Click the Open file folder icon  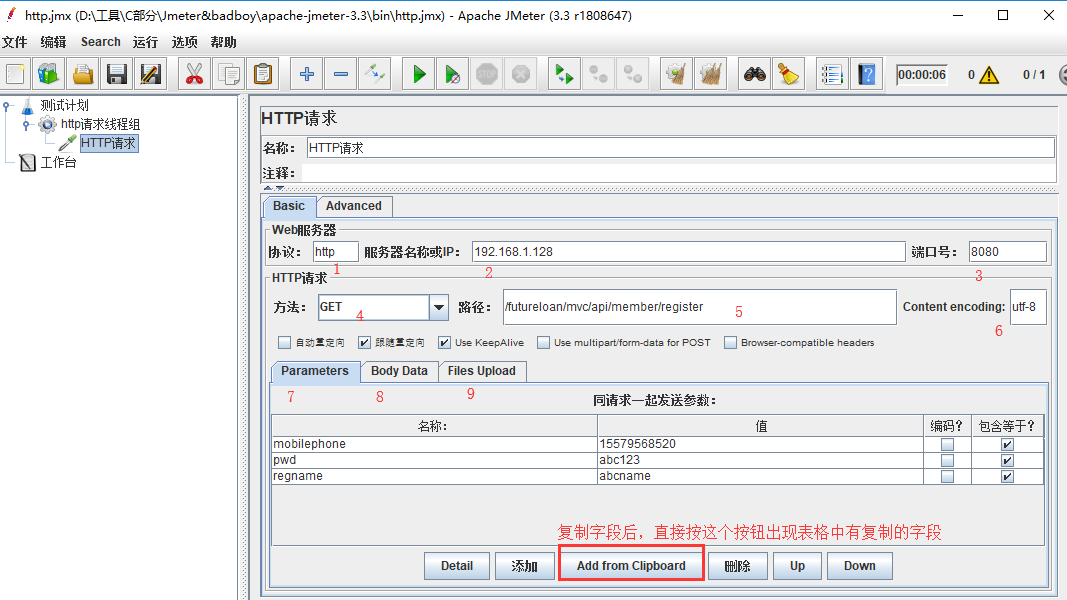point(83,74)
